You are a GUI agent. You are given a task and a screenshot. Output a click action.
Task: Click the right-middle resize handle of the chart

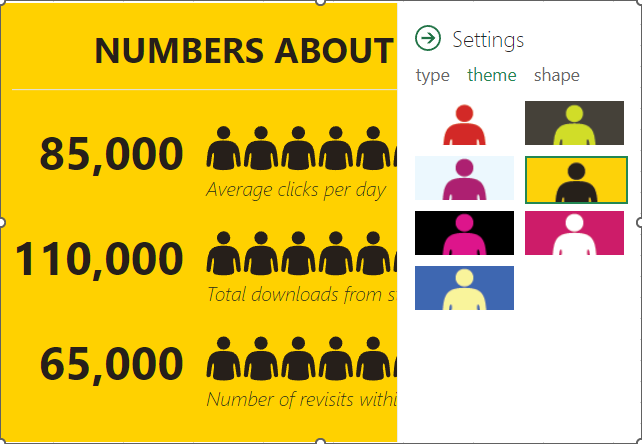638,221
